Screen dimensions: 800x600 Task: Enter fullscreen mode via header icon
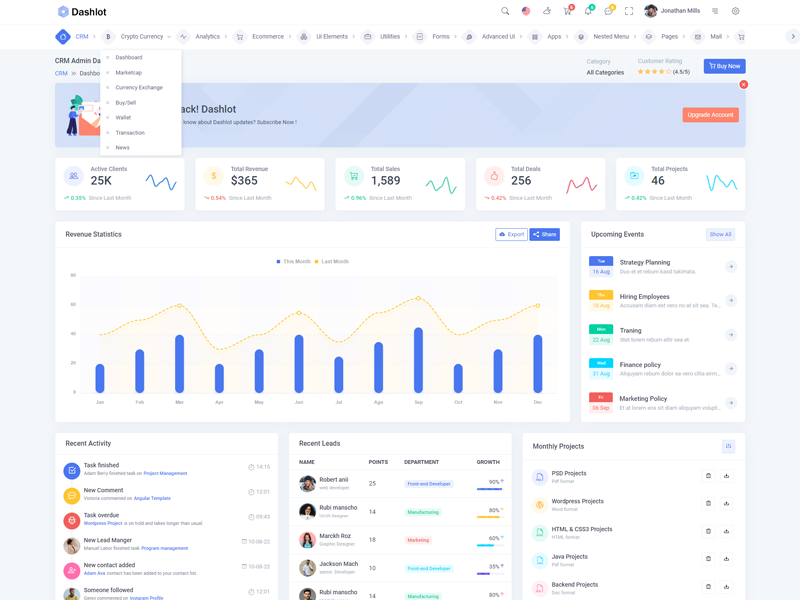[629, 11]
